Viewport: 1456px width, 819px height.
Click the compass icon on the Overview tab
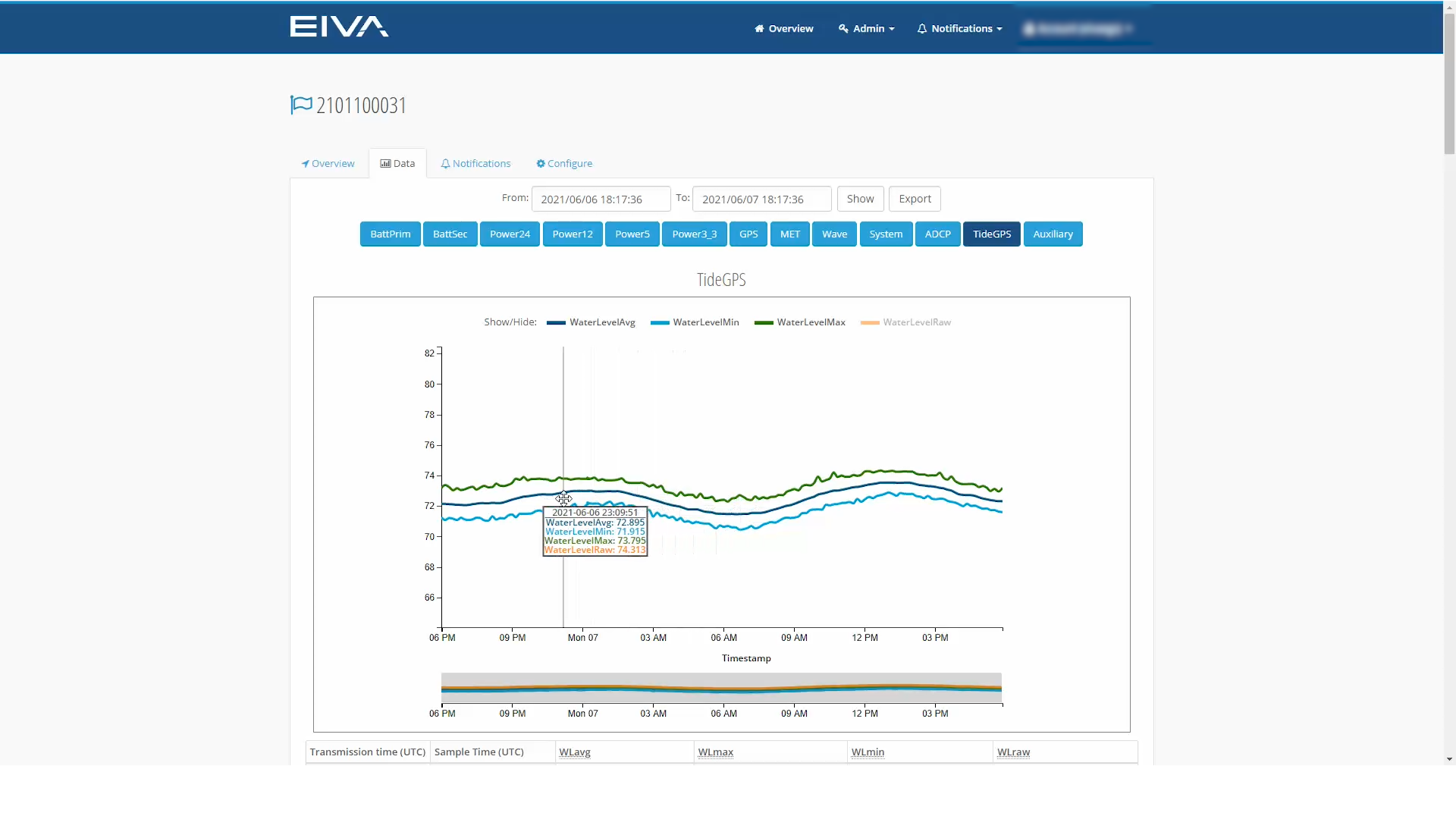click(x=306, y=163)
